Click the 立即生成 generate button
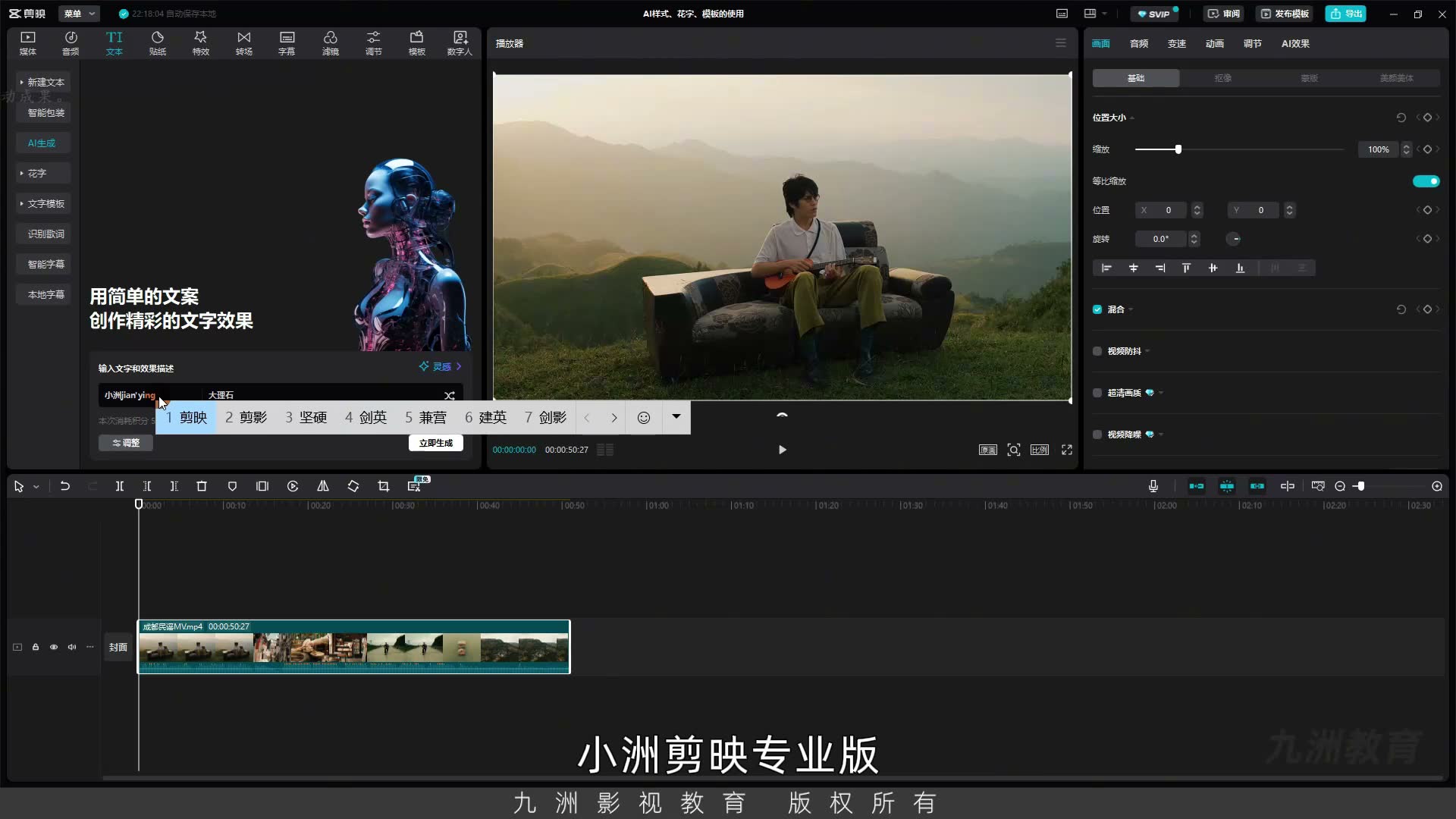Image resolution: width=1456 pixels, height=819 pixels. click(436, 443)
